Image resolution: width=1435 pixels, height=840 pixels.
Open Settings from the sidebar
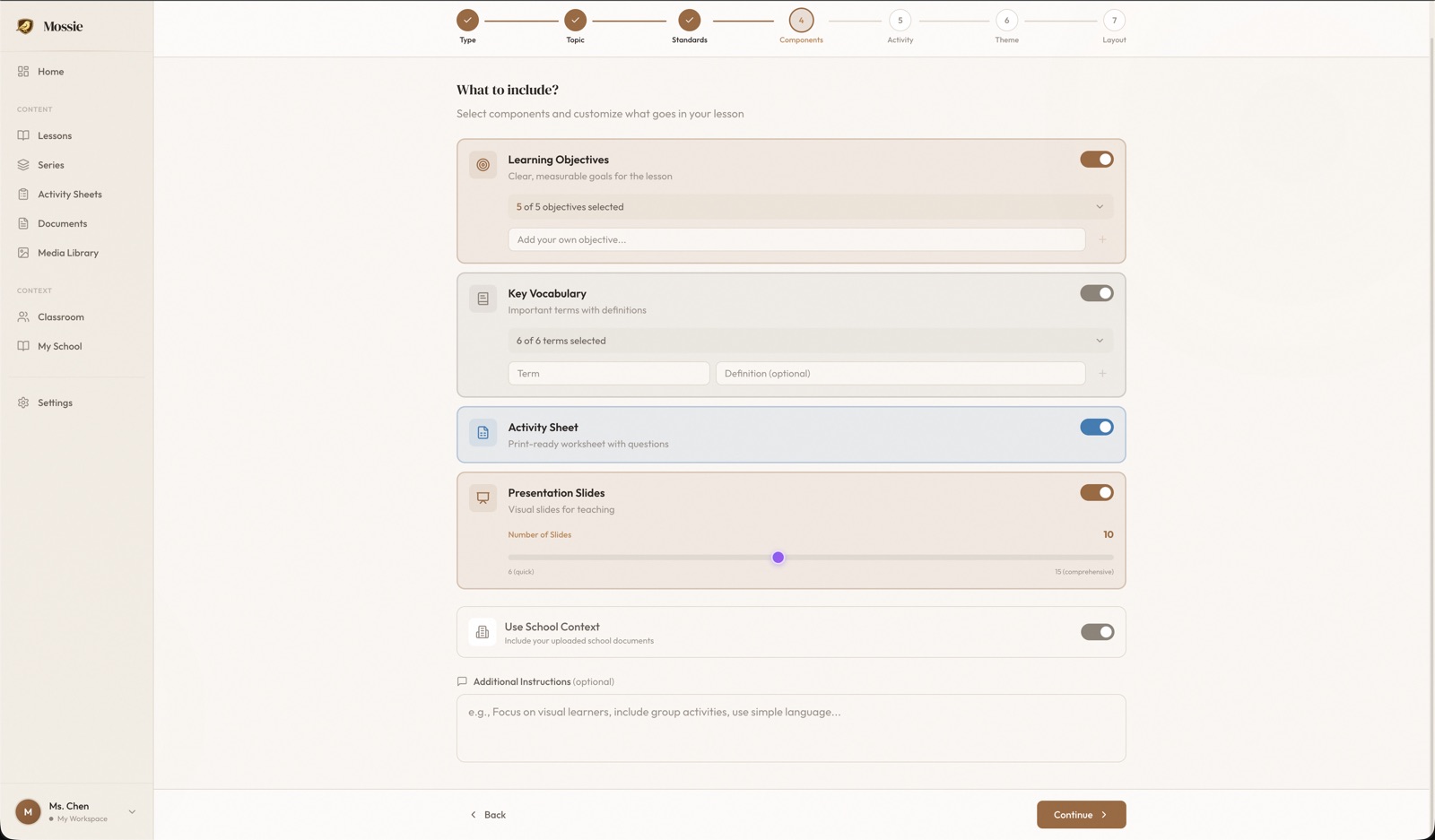tap(55, 403)
